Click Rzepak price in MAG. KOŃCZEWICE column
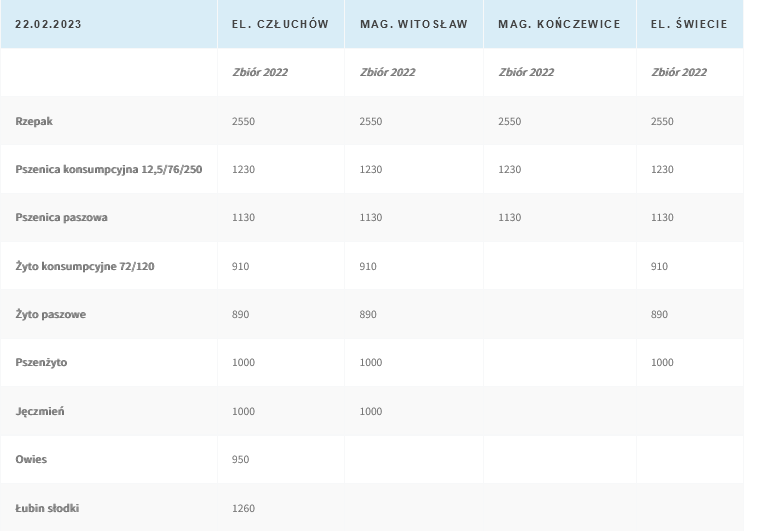Viewport: 757px width, 531px height. pyautogui.click(x=510, y=121)
